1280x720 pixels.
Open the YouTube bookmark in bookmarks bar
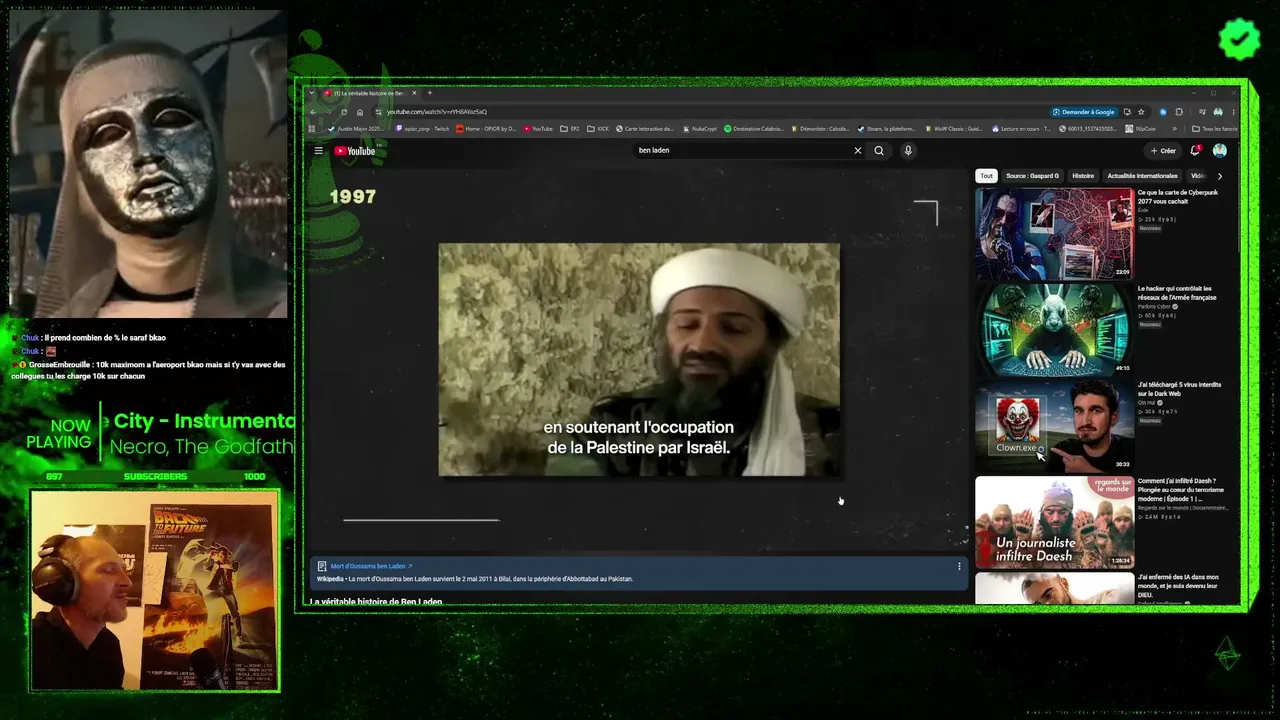click(537, 129)
